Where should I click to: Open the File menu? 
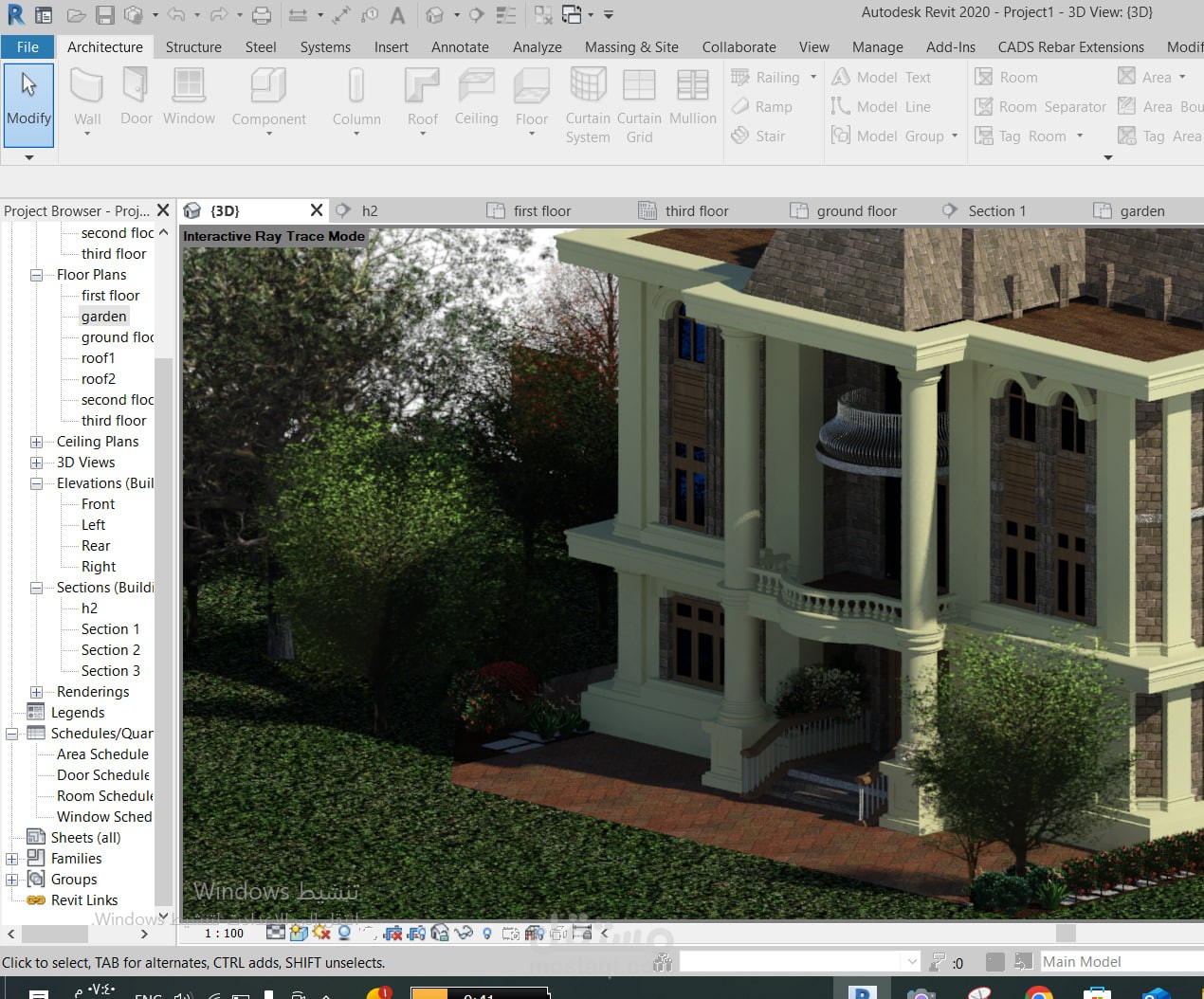pyautogui.click(x=27, y=47)
